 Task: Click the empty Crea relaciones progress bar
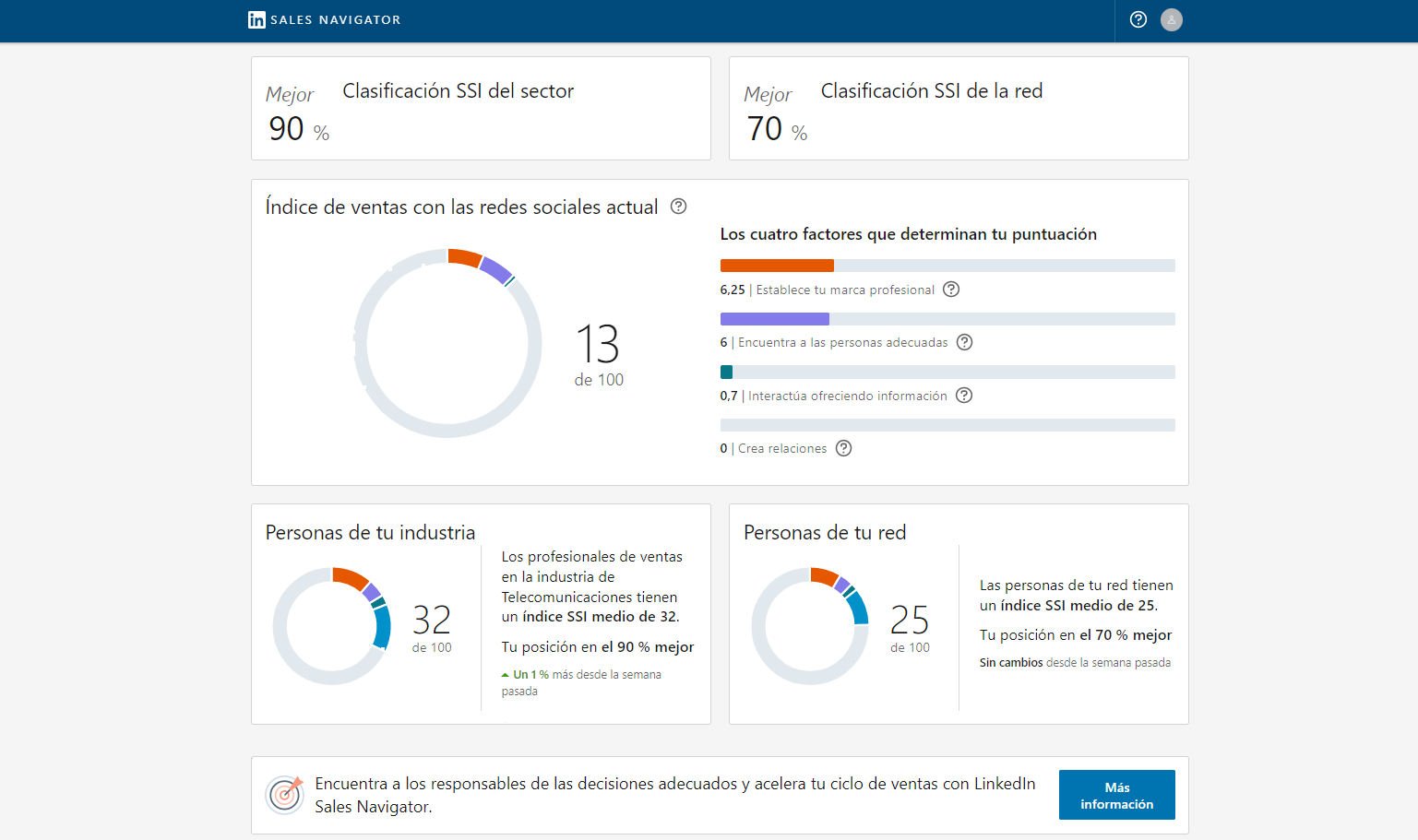(947, 425)
